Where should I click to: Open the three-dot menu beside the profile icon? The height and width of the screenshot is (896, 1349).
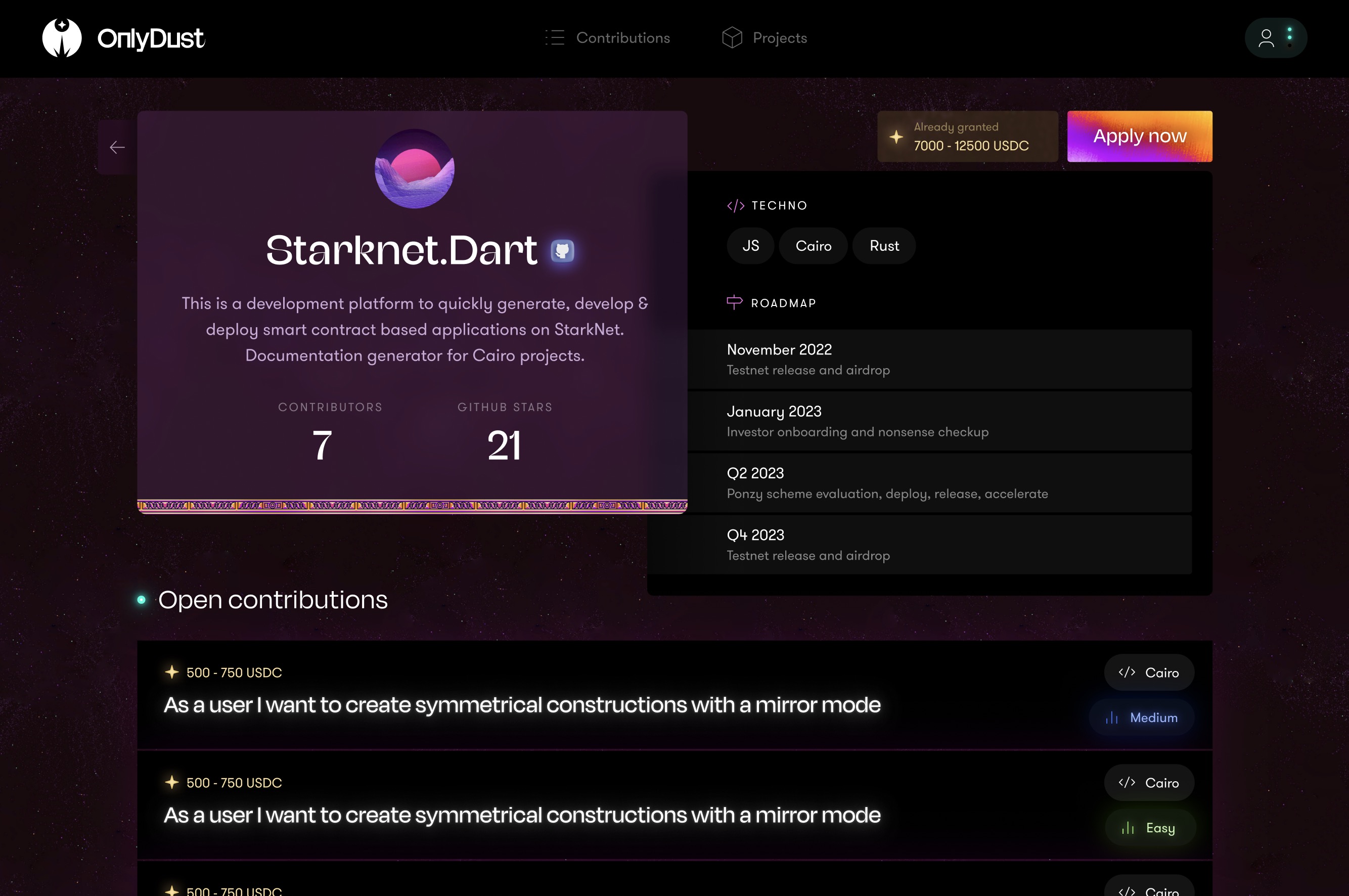(1289, 37)
